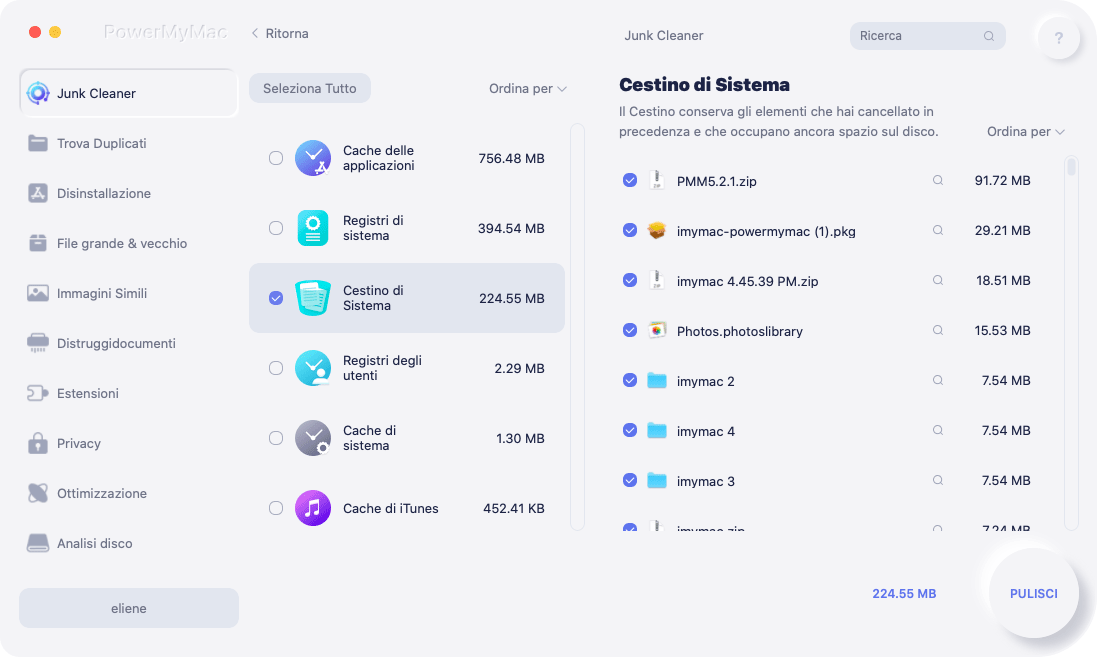1097x657 pixels.
Task: Check the Cache di sistema checkbox
Action: 276,438
